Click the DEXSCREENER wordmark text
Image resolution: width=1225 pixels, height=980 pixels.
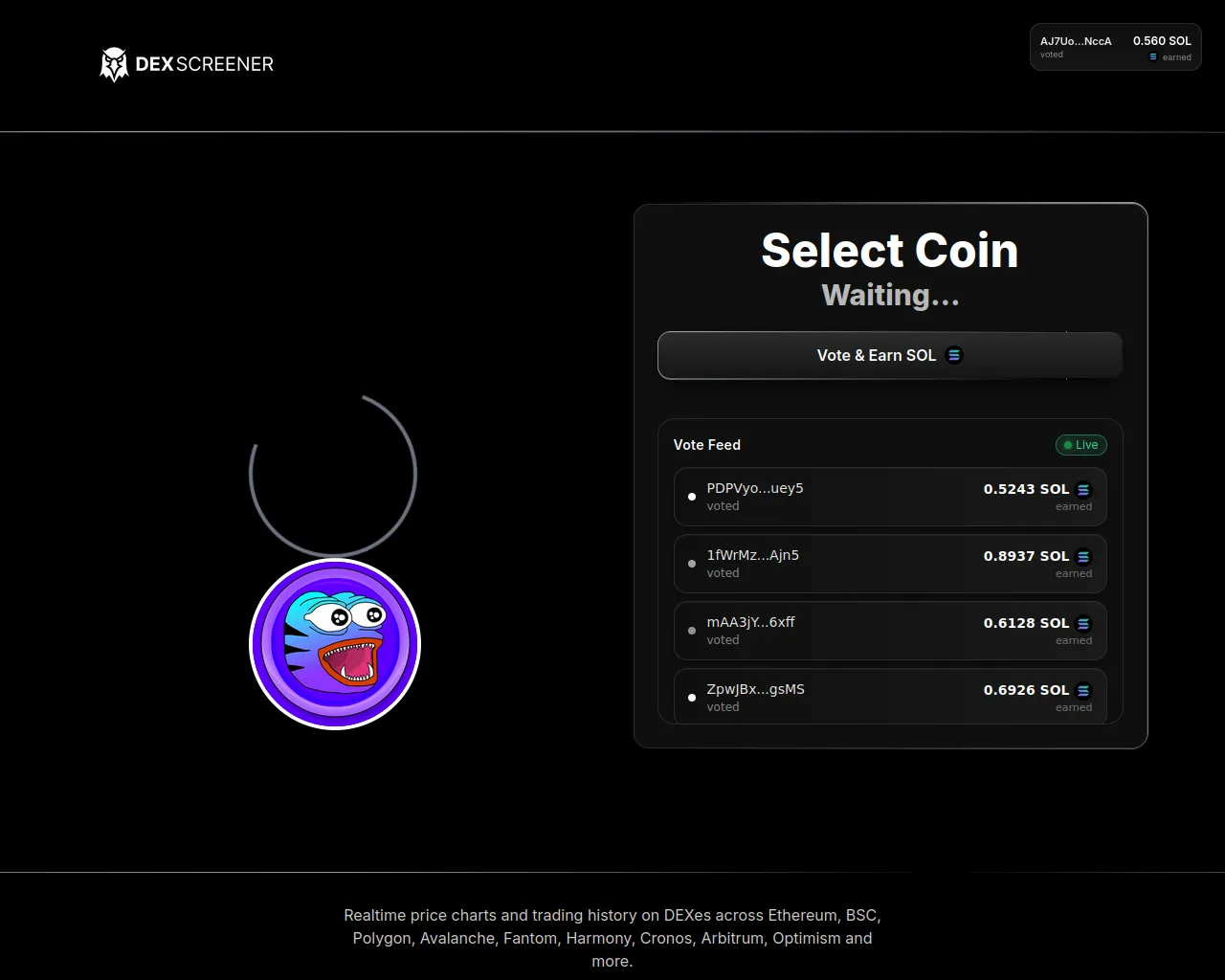(x=205, y=64)
